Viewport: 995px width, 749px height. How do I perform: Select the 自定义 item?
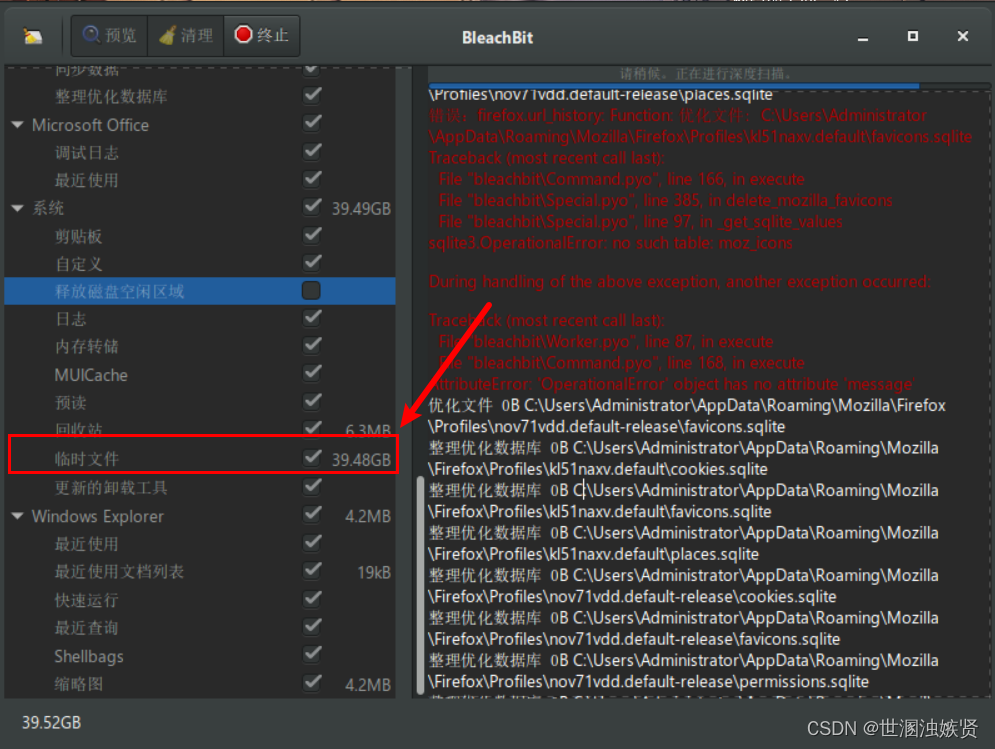pyautogui.click(x=78, y=264)
